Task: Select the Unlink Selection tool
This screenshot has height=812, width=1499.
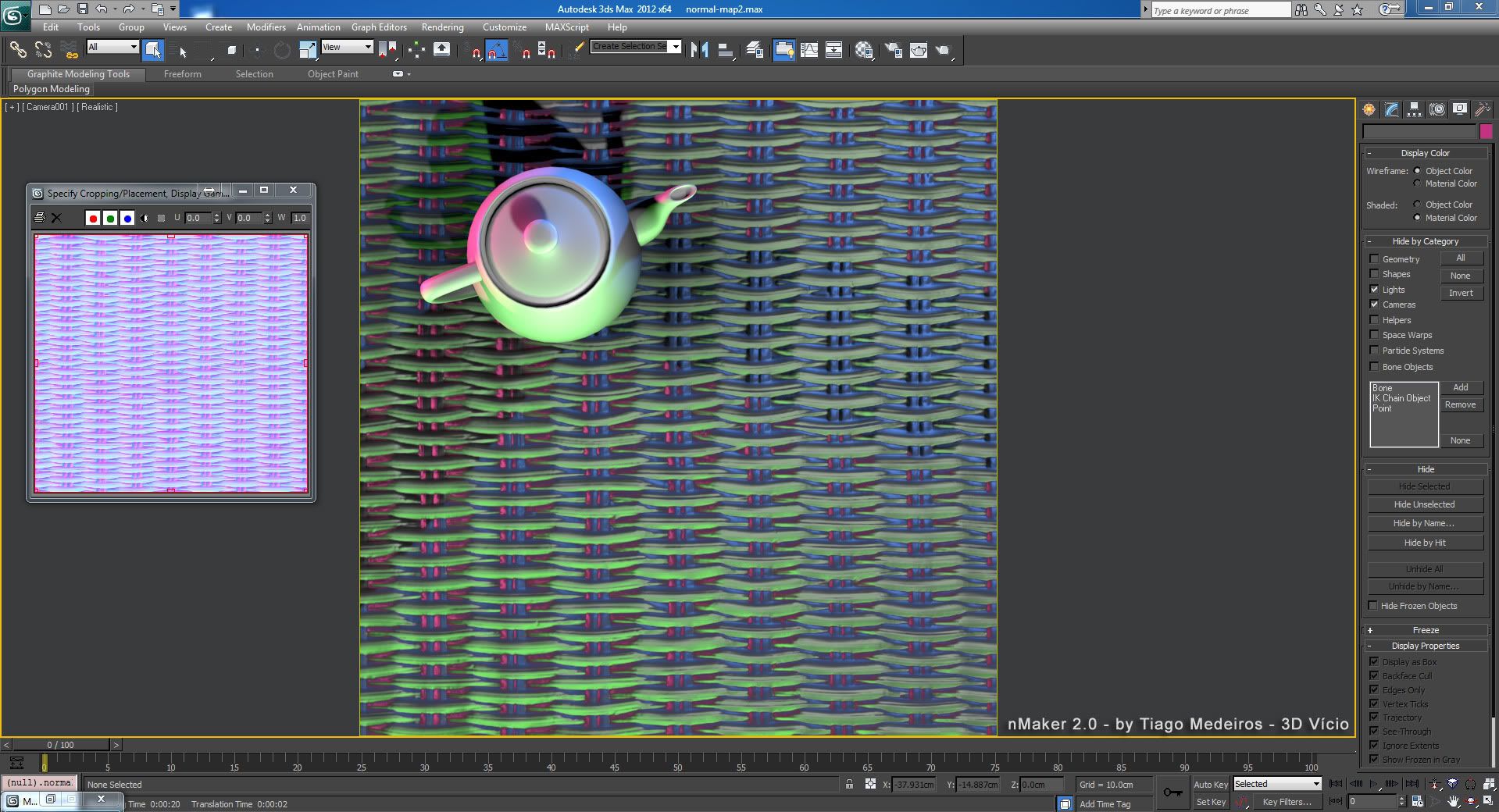Action: point(43,50)
